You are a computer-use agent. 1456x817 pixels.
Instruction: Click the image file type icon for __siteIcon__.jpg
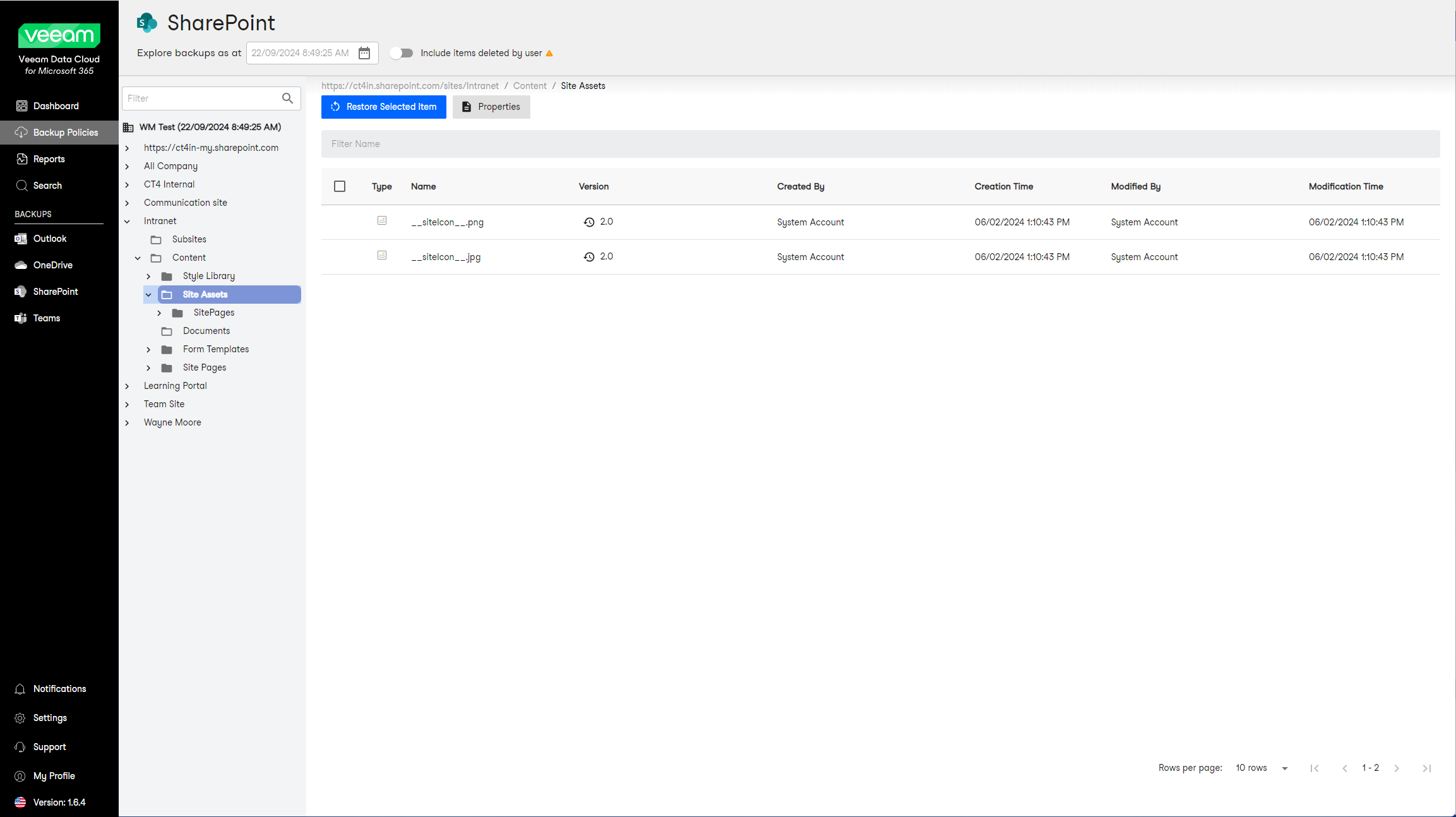point(382,255)
